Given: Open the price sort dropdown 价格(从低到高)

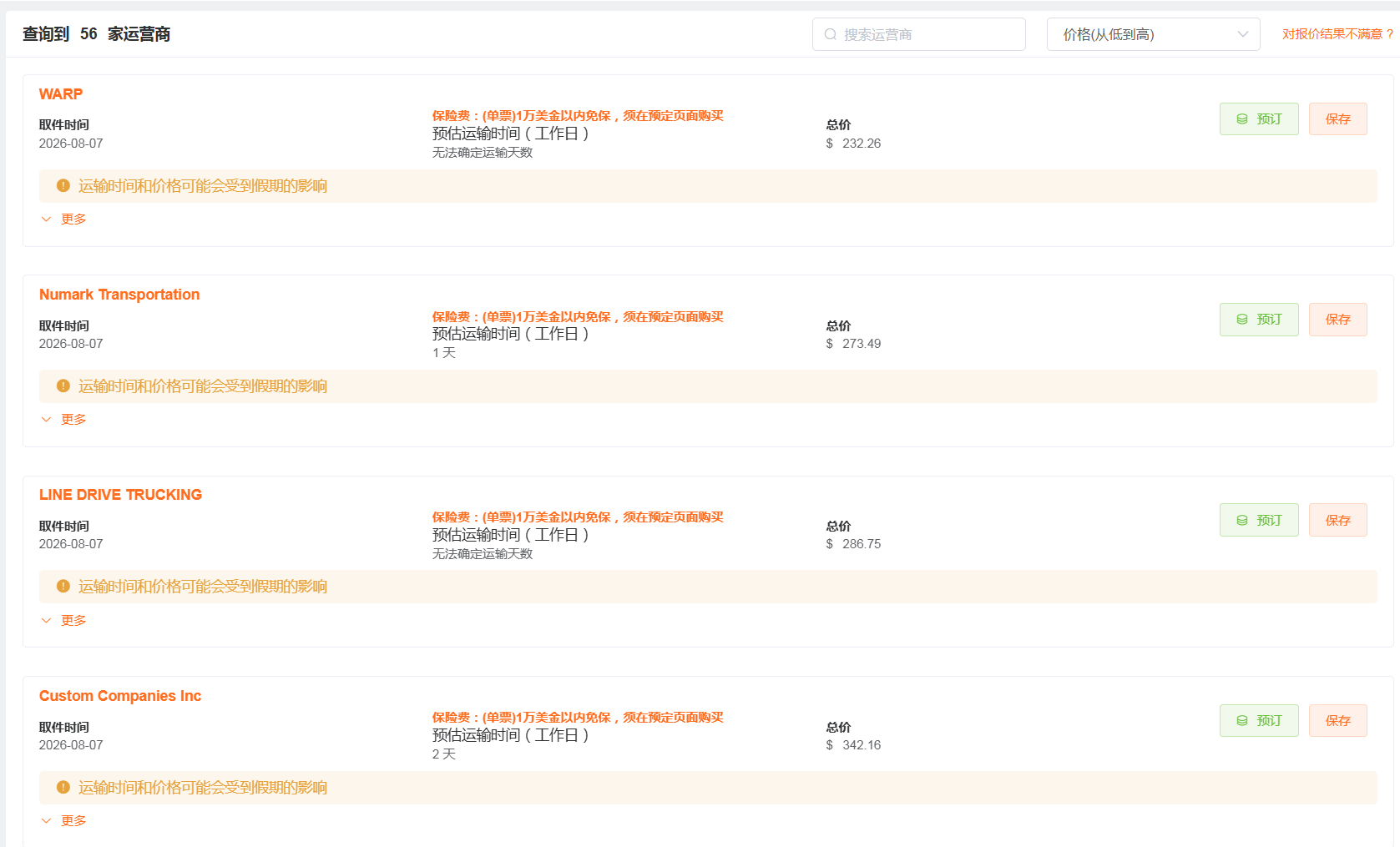Looking at the screenshot, I should click(x=1153, y=34).
